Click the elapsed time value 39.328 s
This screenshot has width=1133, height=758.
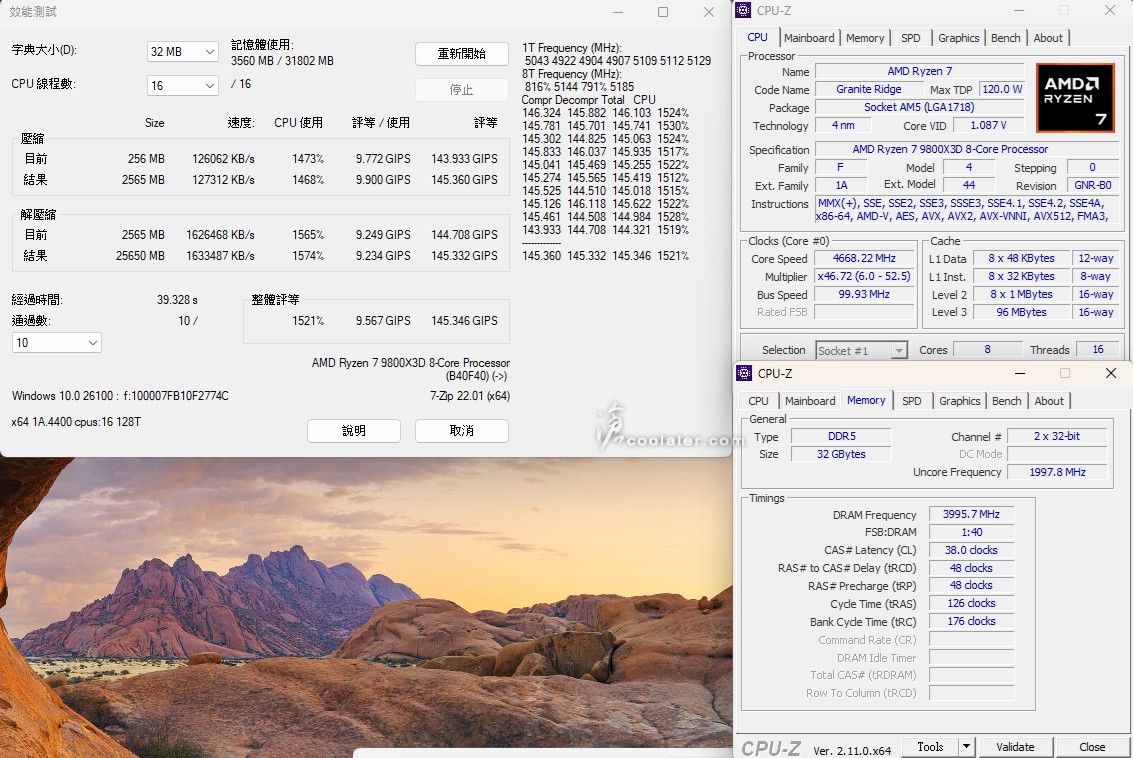tap(177, 299)
